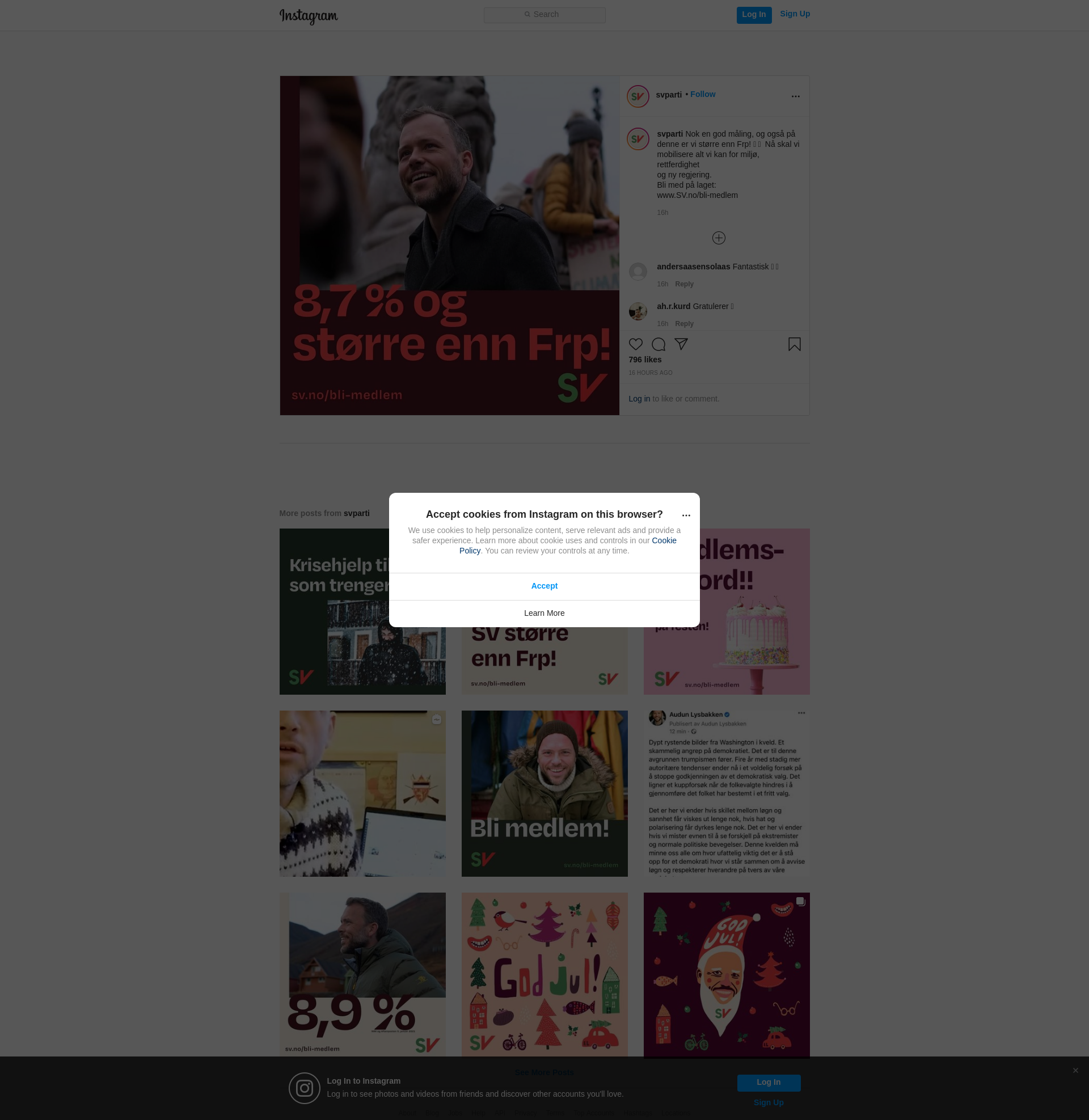The height and width of the screenshot is (1120, 1089).
Task: Open ah.r.kurd profile link
Action: pyautogui.click(x=674, y=306)
